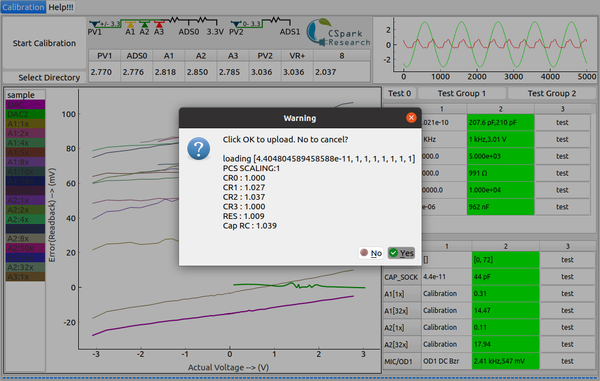This screenshot has width=600, height=381.
Task: Select the green '14.47' result cell
Action: coord(505,310)
